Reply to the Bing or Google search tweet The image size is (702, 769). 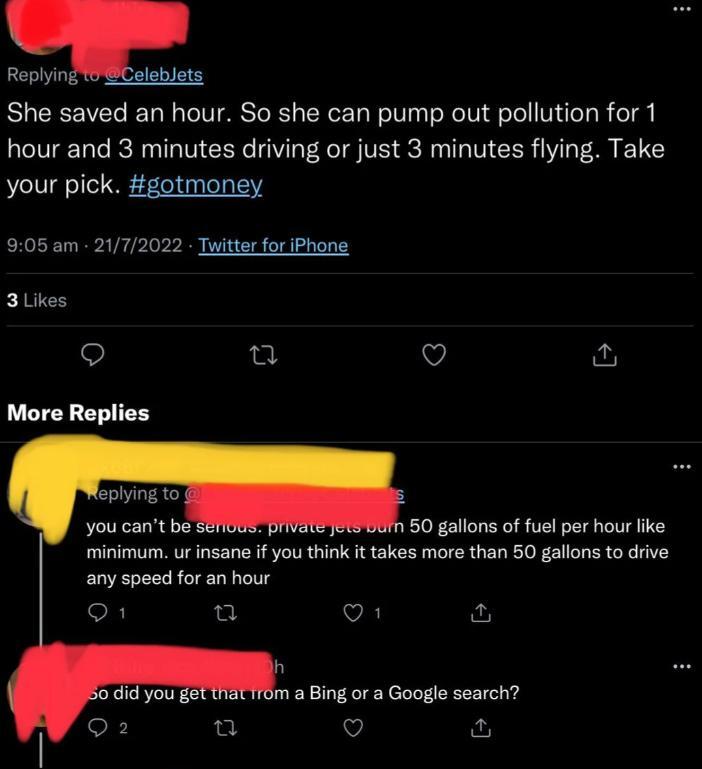click(x=98, y=728)
